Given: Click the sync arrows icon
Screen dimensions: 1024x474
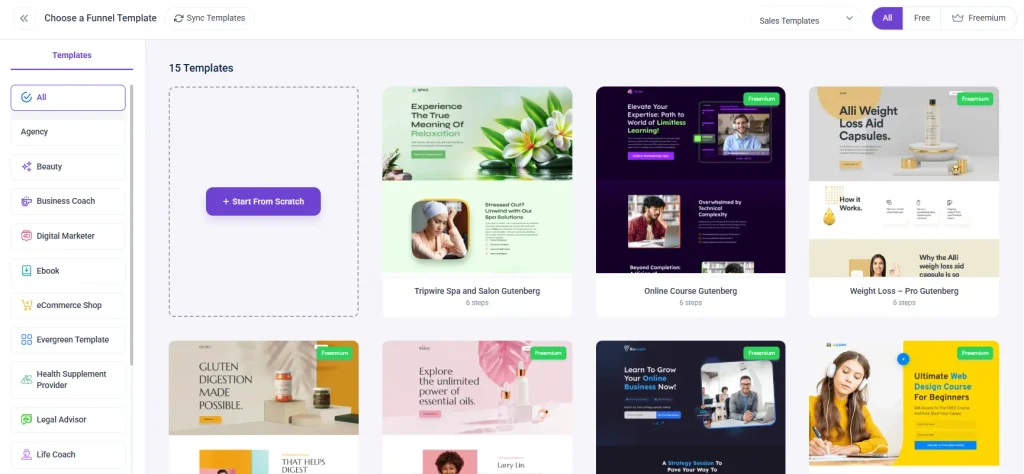Looking at the screenshot, I should point(178,18).
